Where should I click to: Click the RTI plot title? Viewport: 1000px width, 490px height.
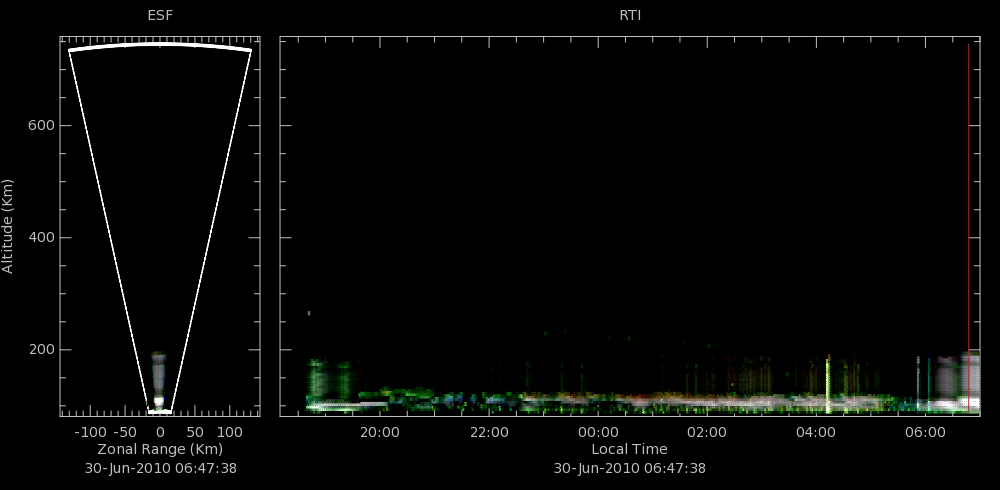630,16
